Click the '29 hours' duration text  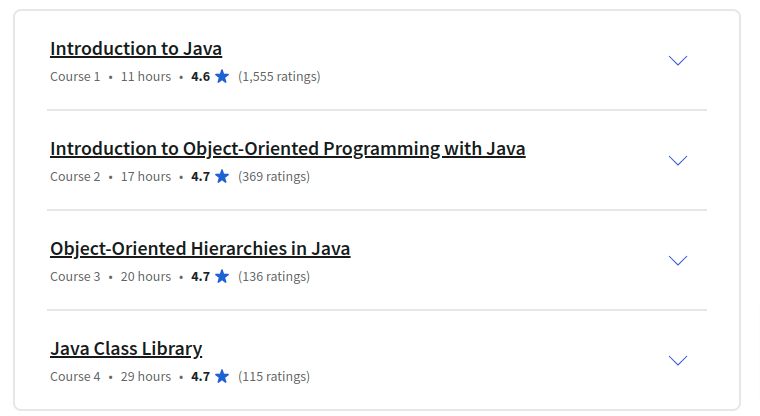(146, 376)
